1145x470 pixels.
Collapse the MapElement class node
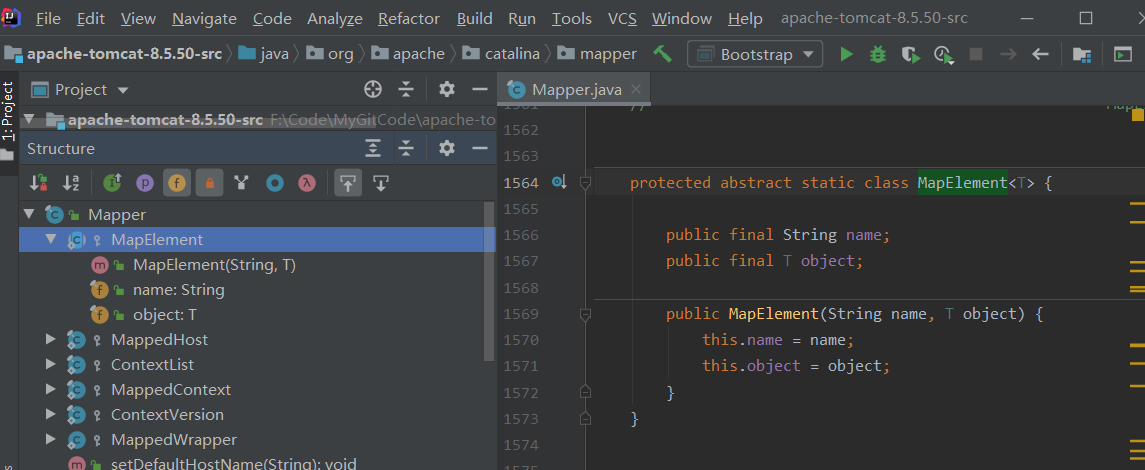click(x=51, y=239)
